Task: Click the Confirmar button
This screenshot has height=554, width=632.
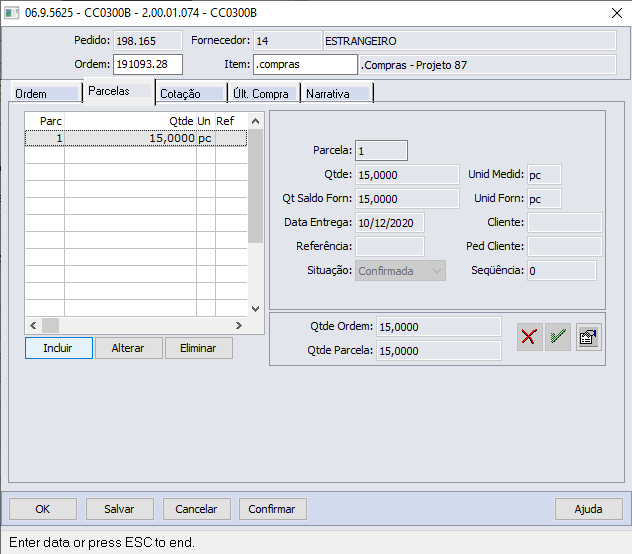Action: click(272, 509)
